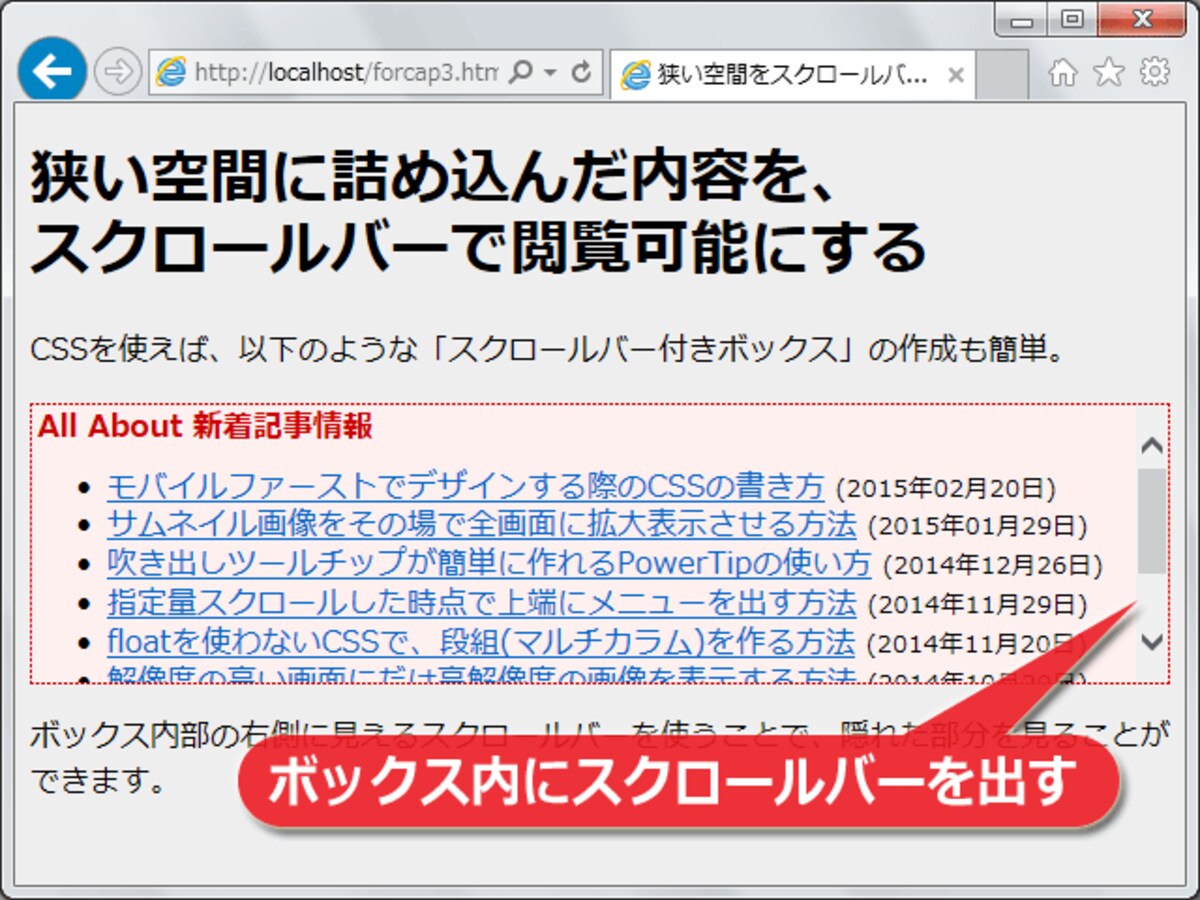Open the Favorites star icon

1108,72
